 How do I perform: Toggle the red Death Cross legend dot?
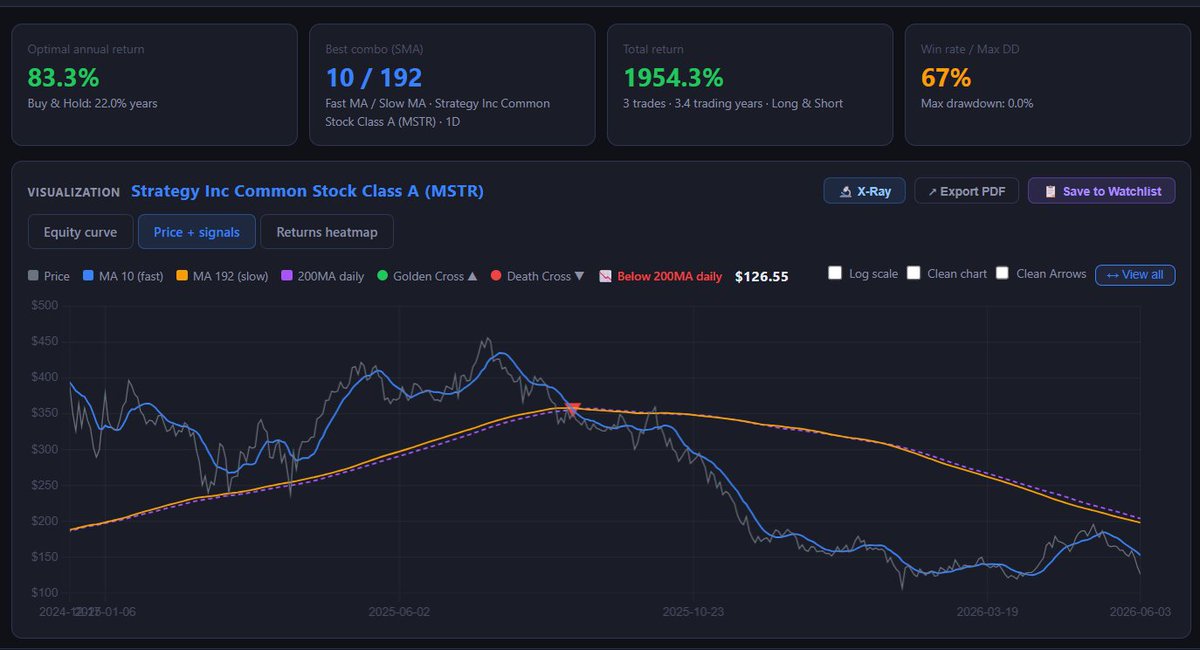coord(496,276)
